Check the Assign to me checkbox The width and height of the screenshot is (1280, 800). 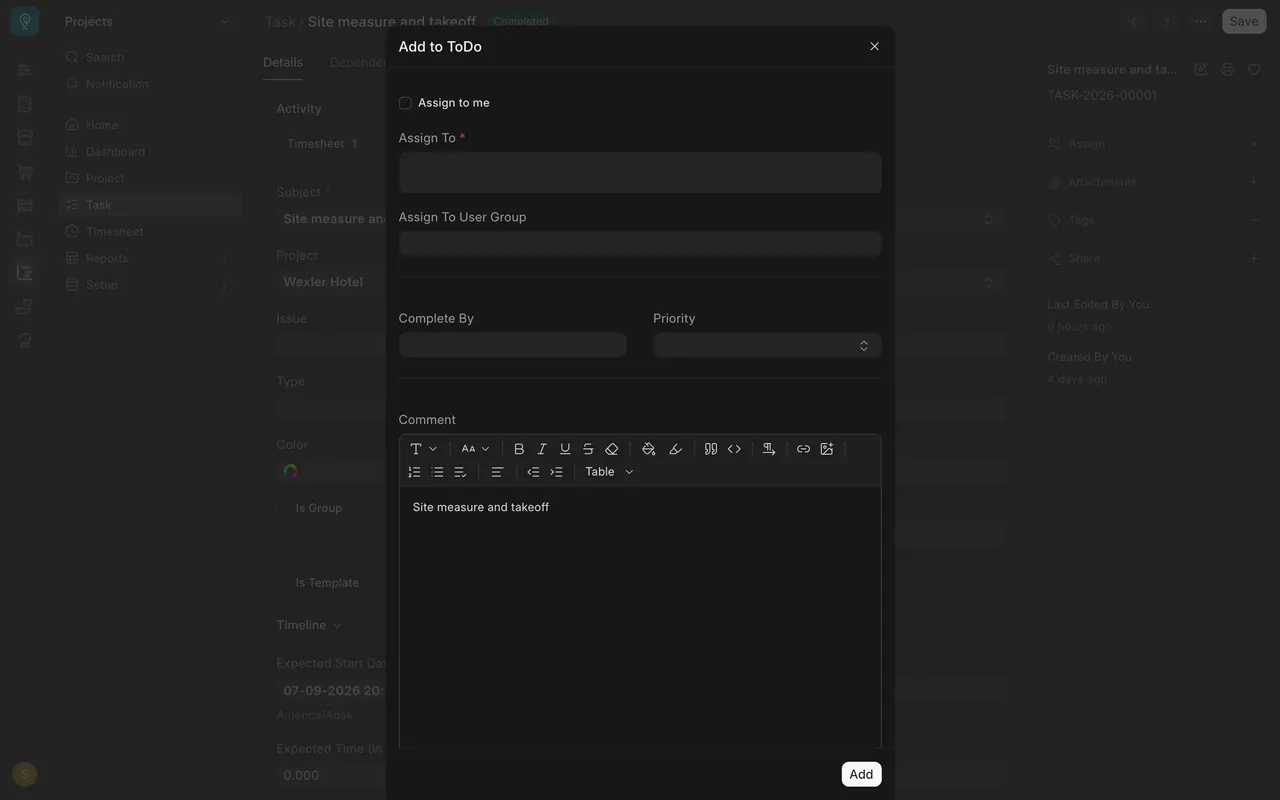pyautogui.click(x=405, y=103)
